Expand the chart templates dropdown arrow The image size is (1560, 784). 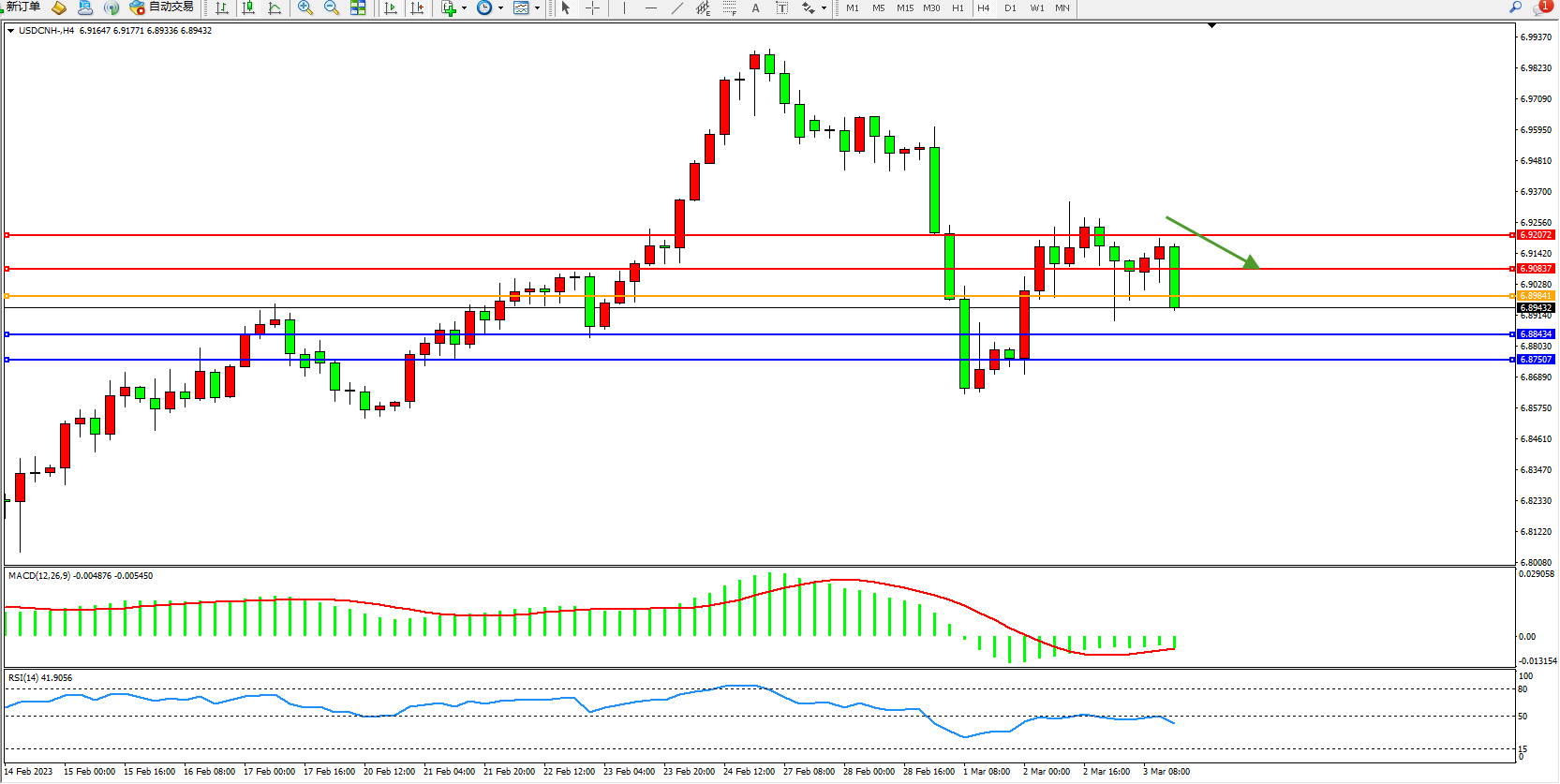(537, 8)
